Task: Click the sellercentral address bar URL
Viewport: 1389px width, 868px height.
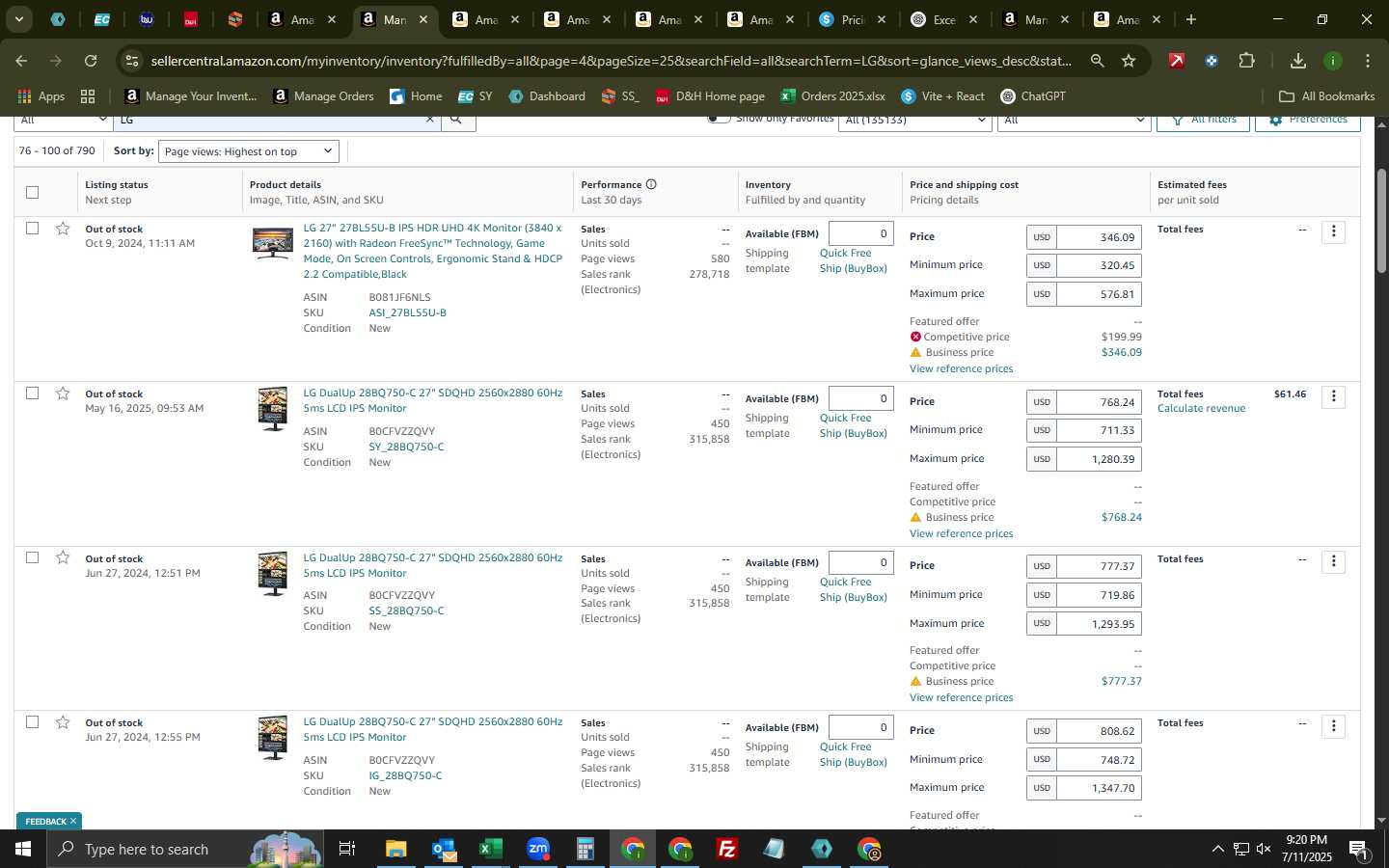Action: (x=611, y=61)
